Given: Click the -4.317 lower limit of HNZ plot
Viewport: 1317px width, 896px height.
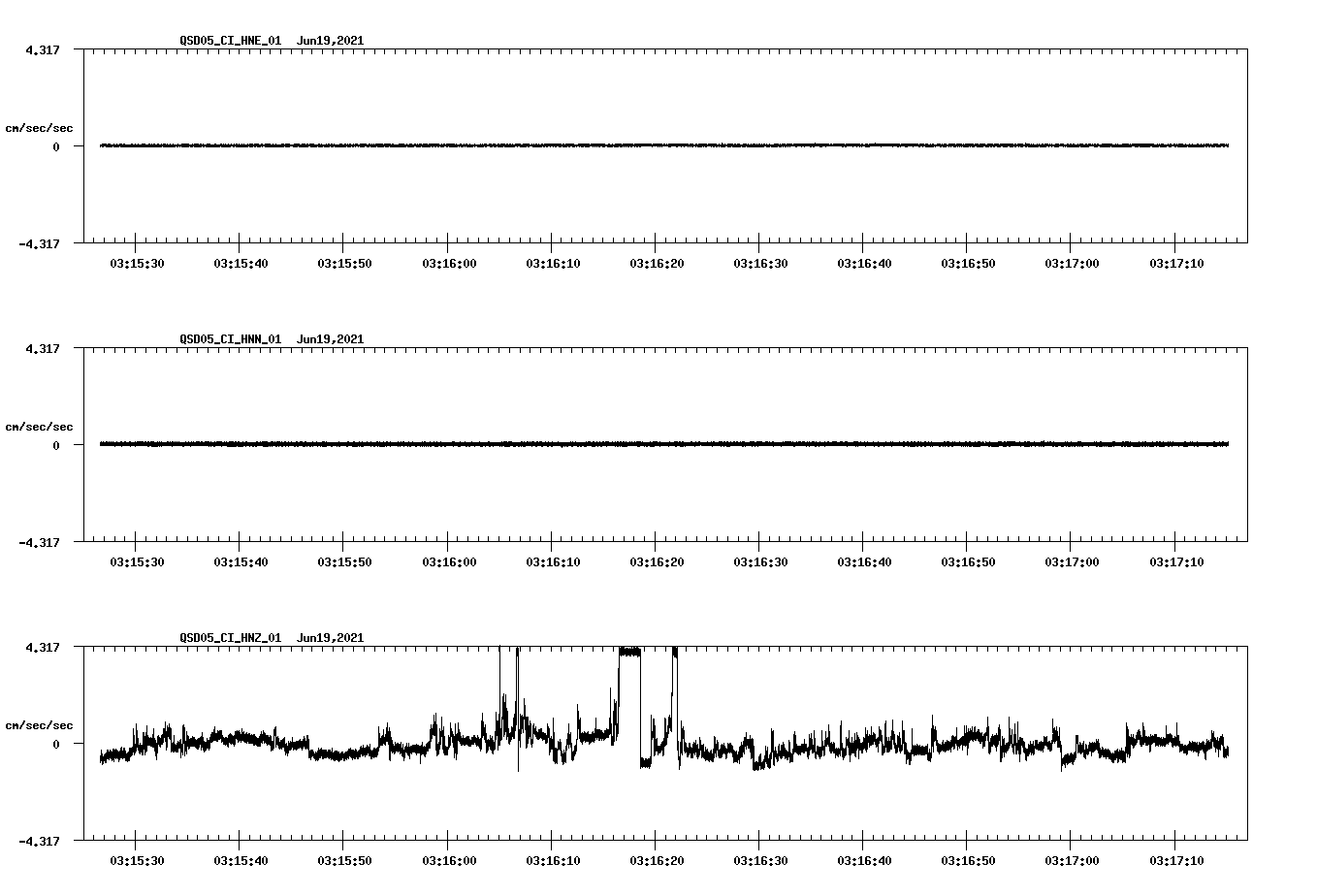Looking at the screenshot, I should 39,841.
